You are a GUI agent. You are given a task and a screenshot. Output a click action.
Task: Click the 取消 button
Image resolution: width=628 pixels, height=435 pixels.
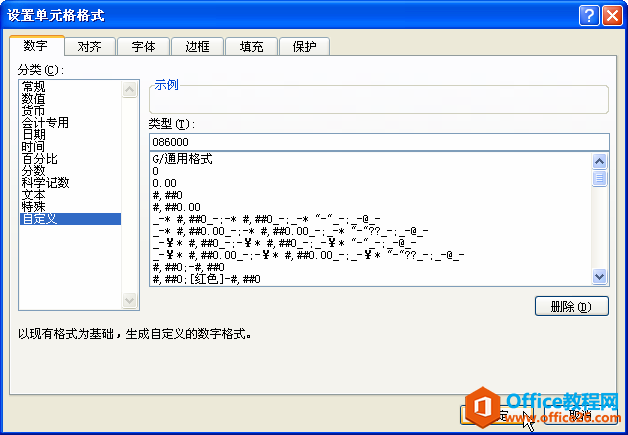click(x=580, y=415)
